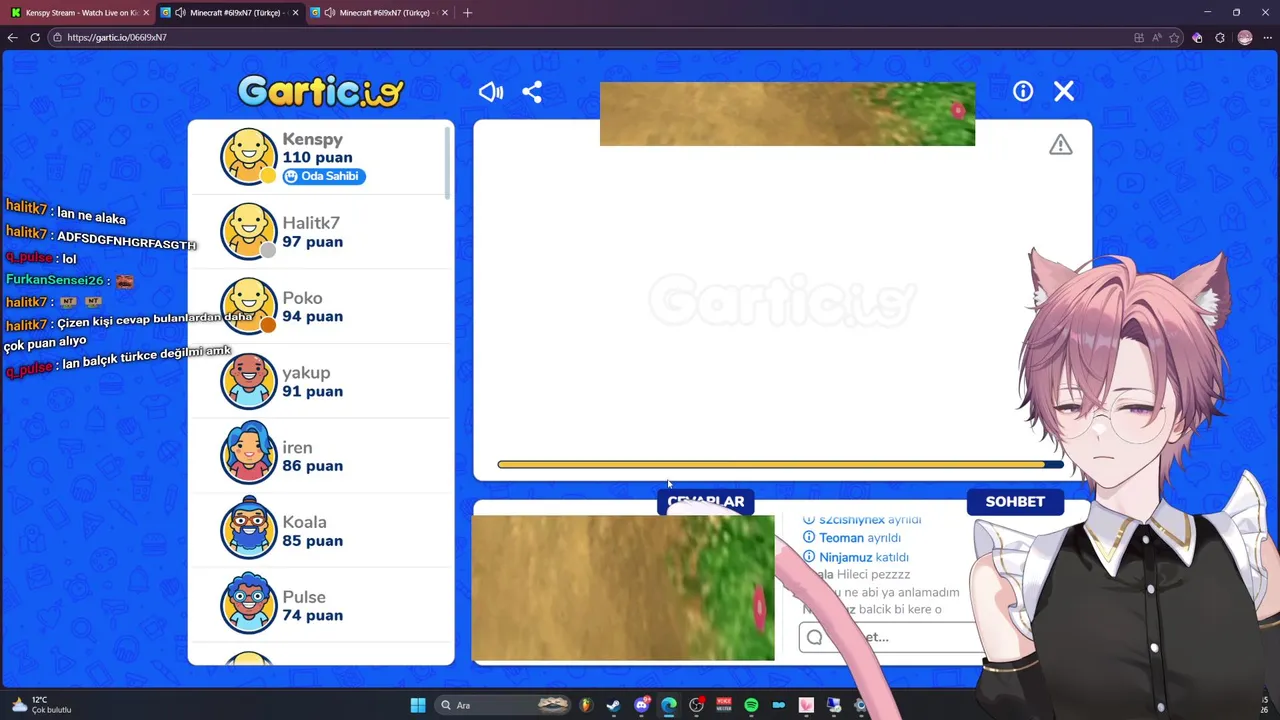Click Kenspy's avatar
Screen dimensions: 1280x720
click(x=248, y=156)
